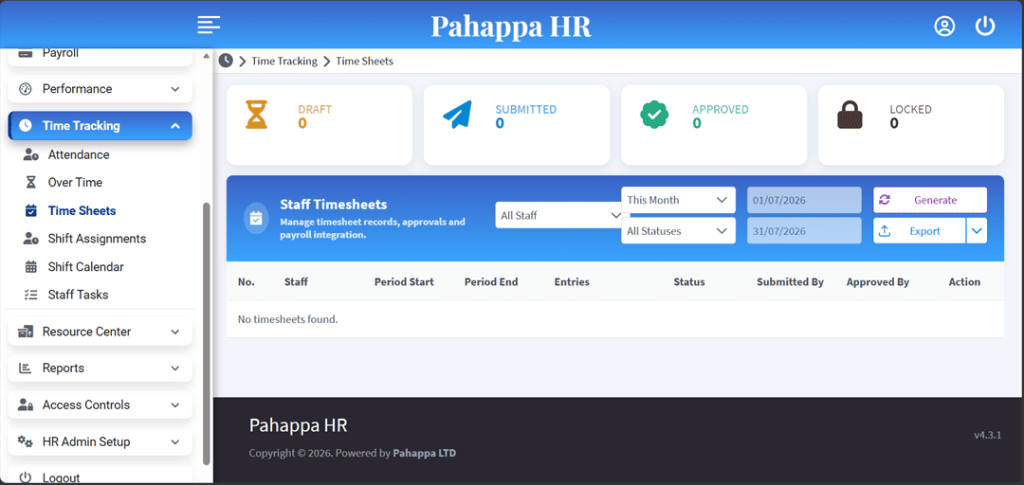Open the Export options arrow dropdown
Viewport: 1024px width, 485px height.
click(976, 230)
